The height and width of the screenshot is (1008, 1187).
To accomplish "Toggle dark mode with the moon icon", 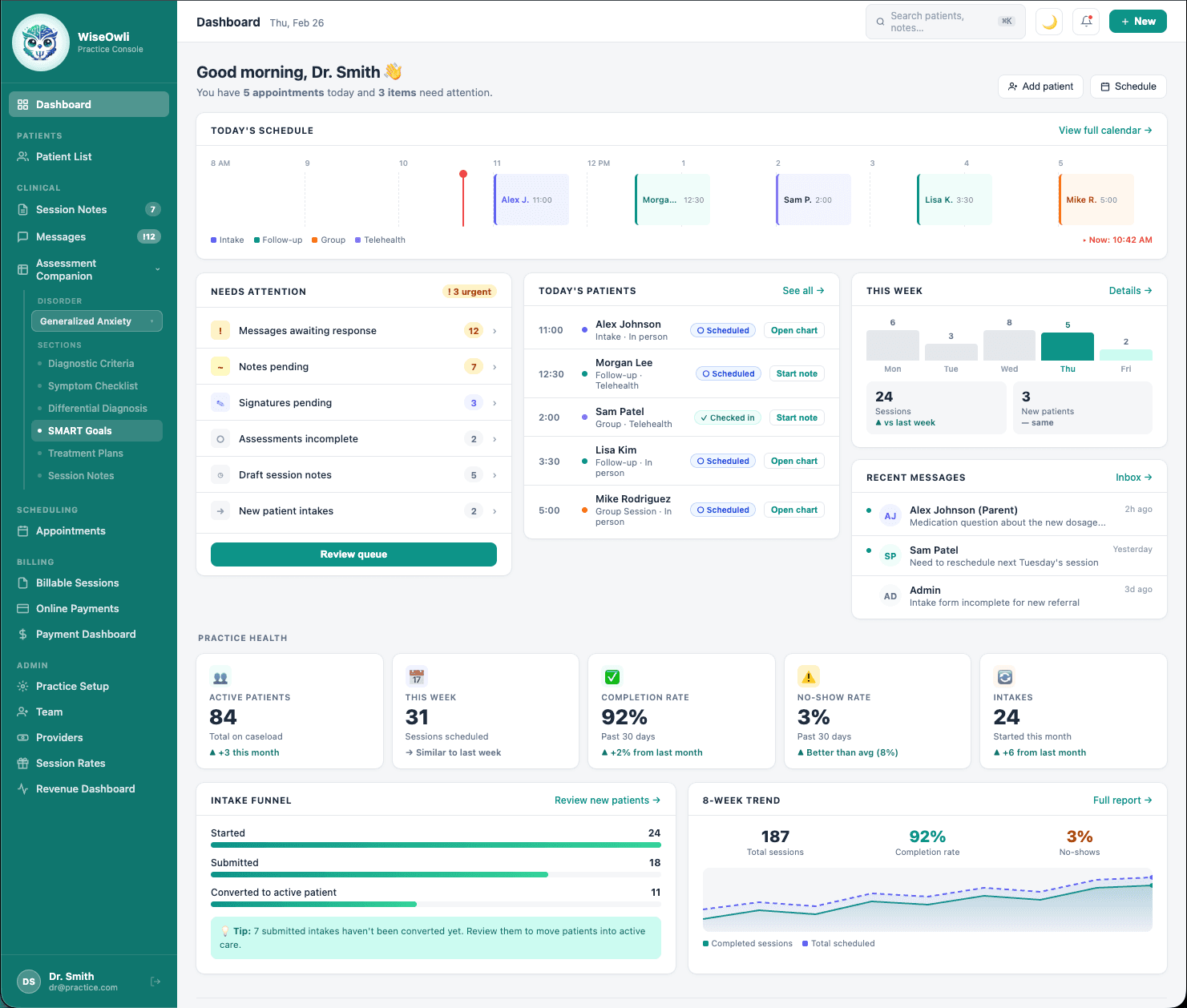I will pos(1048,22).
